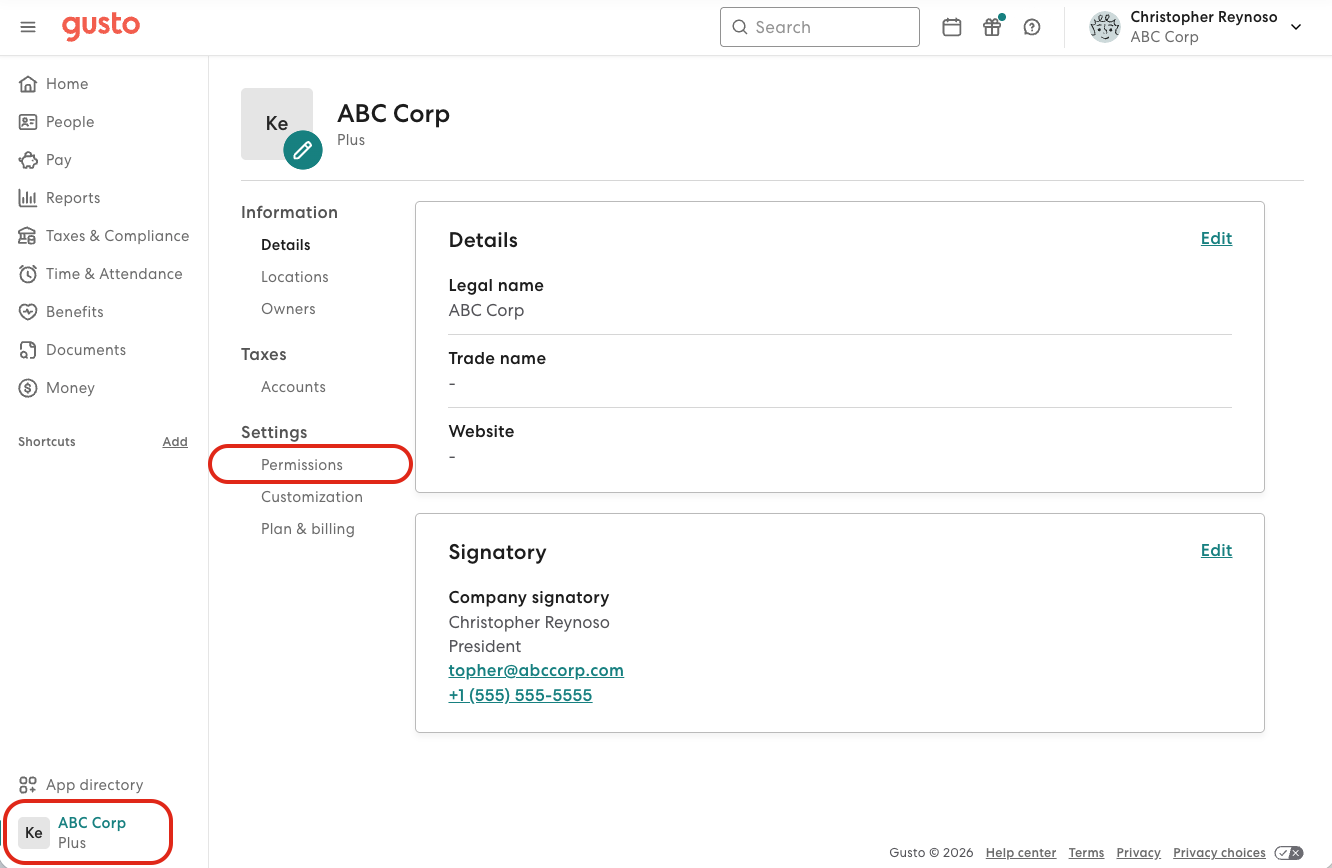Image resolution: width=1332 pixels, height=868 pixels.
Task: Open the gift referral icon
Action: (992, 27)
